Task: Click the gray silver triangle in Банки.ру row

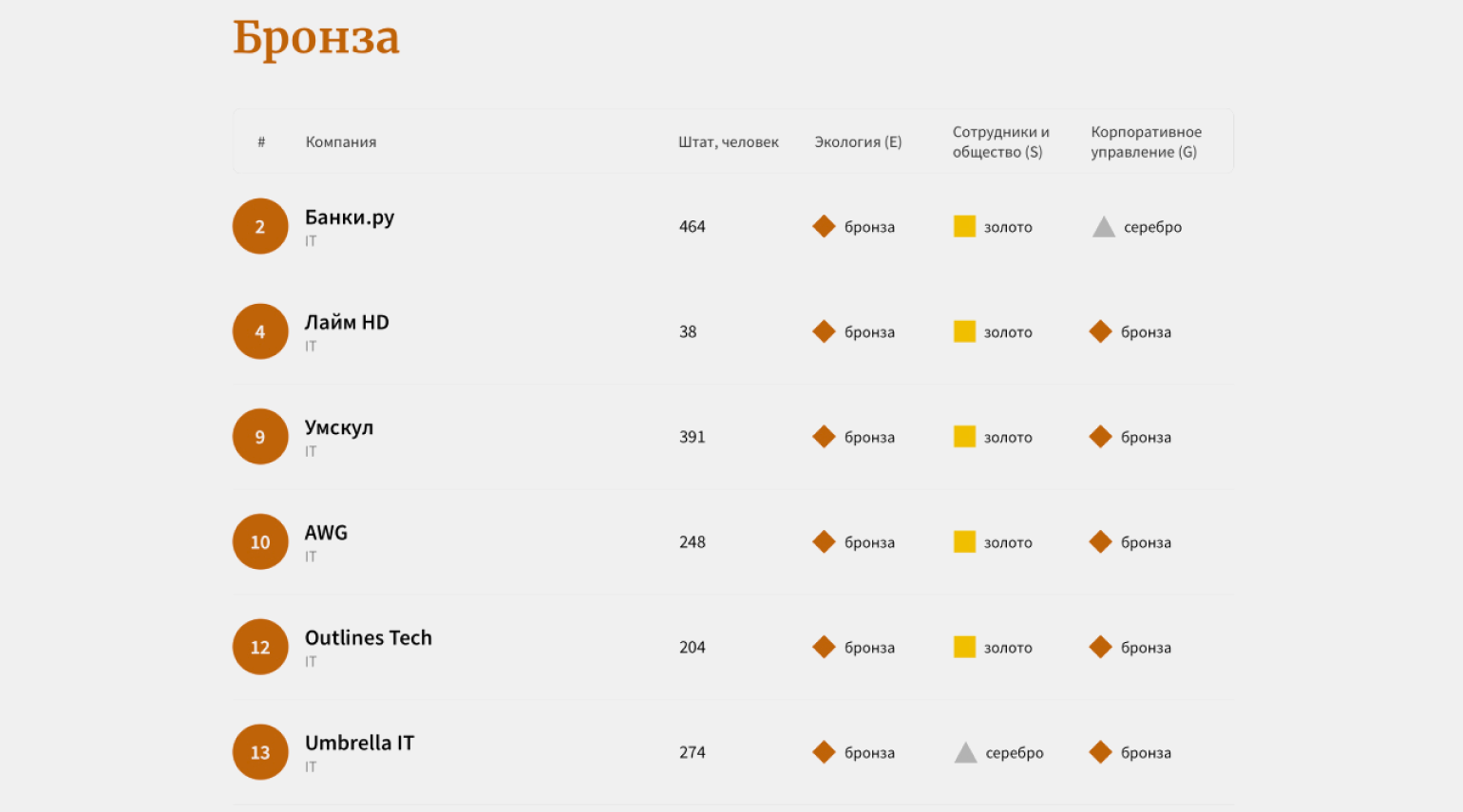Action: click(1103, 227)
